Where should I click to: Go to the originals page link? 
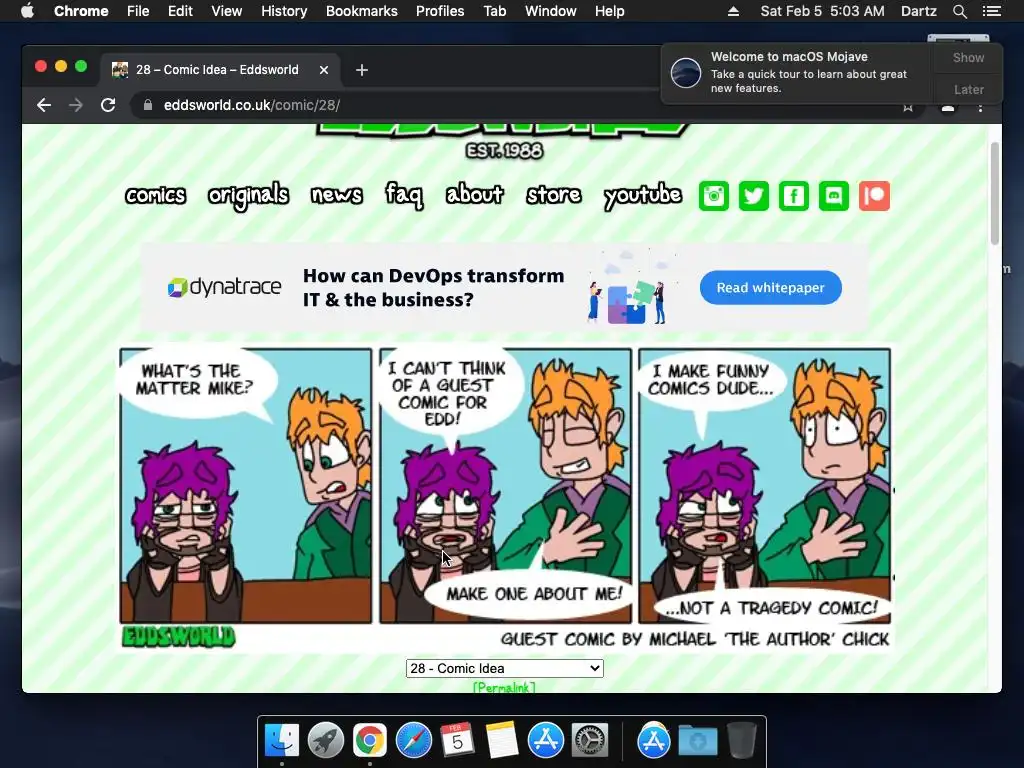click(x=248, y=196)
